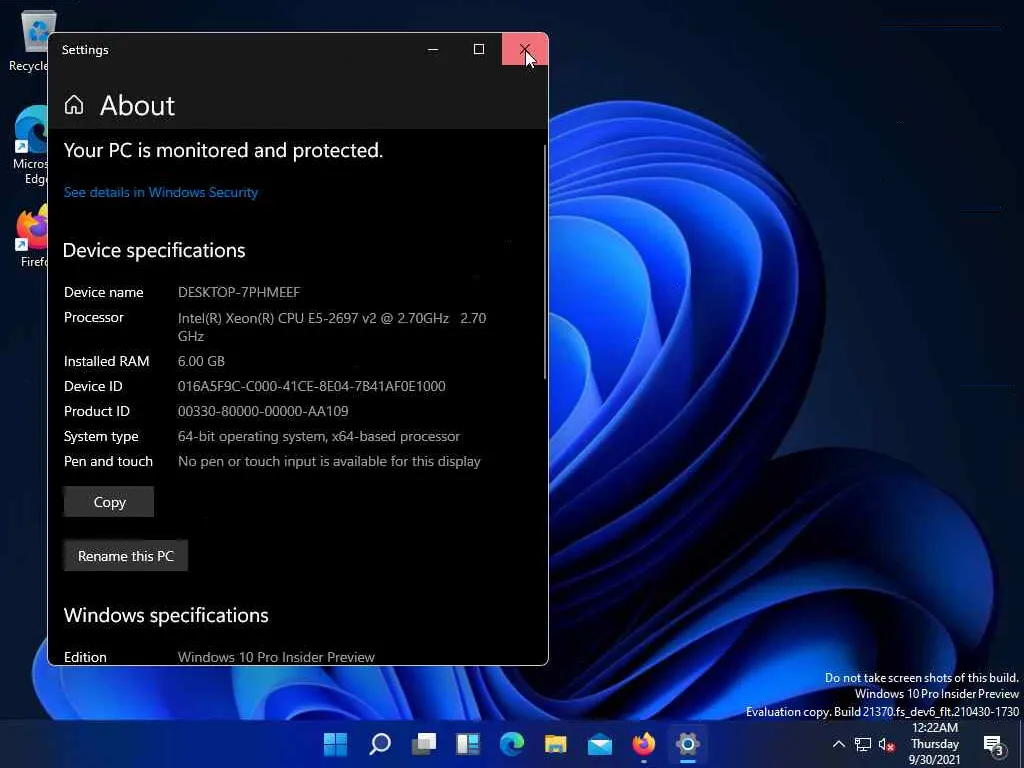Click the 64-bit operating system text
1024x768 pixels.
[x=319, y=436]
